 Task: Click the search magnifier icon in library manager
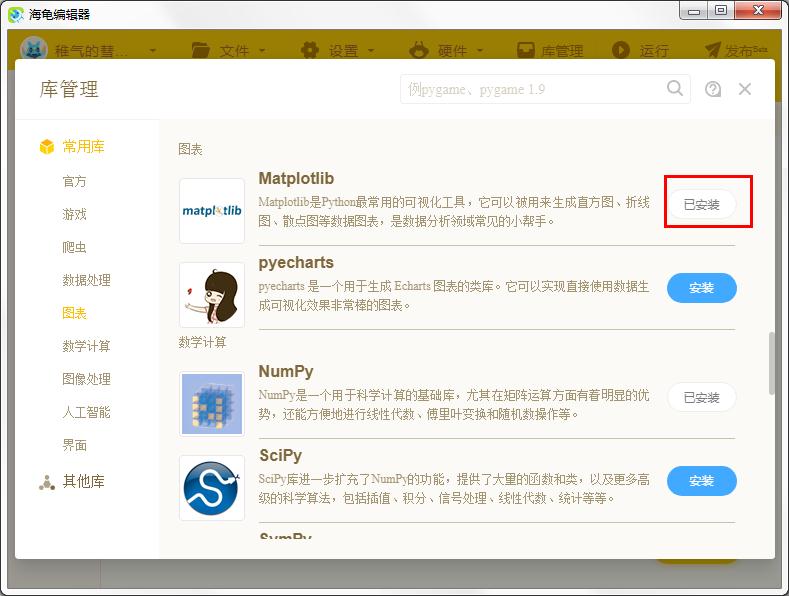pyautogui.click(x=675, y=88)
